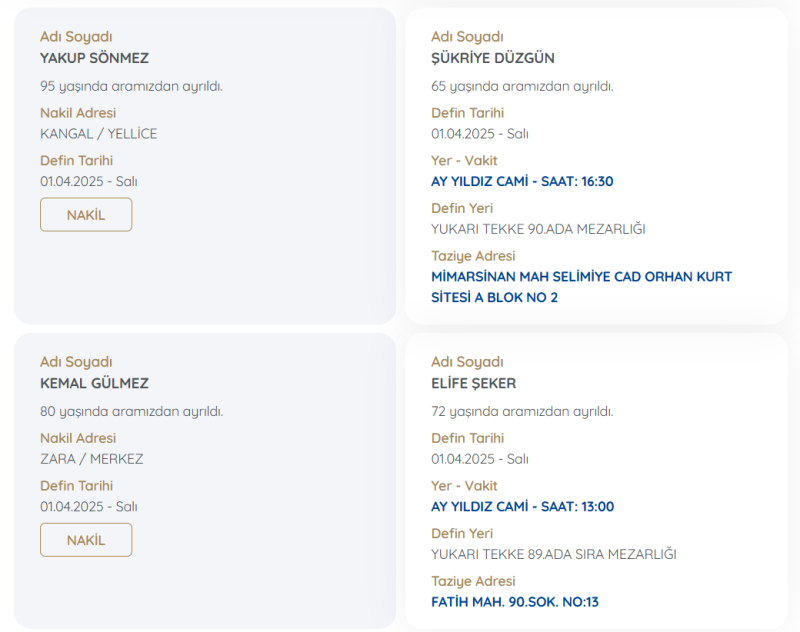800x632 pixels.
Task: Select the name Şükriye Düzgün
Action: tap(493, 58)
